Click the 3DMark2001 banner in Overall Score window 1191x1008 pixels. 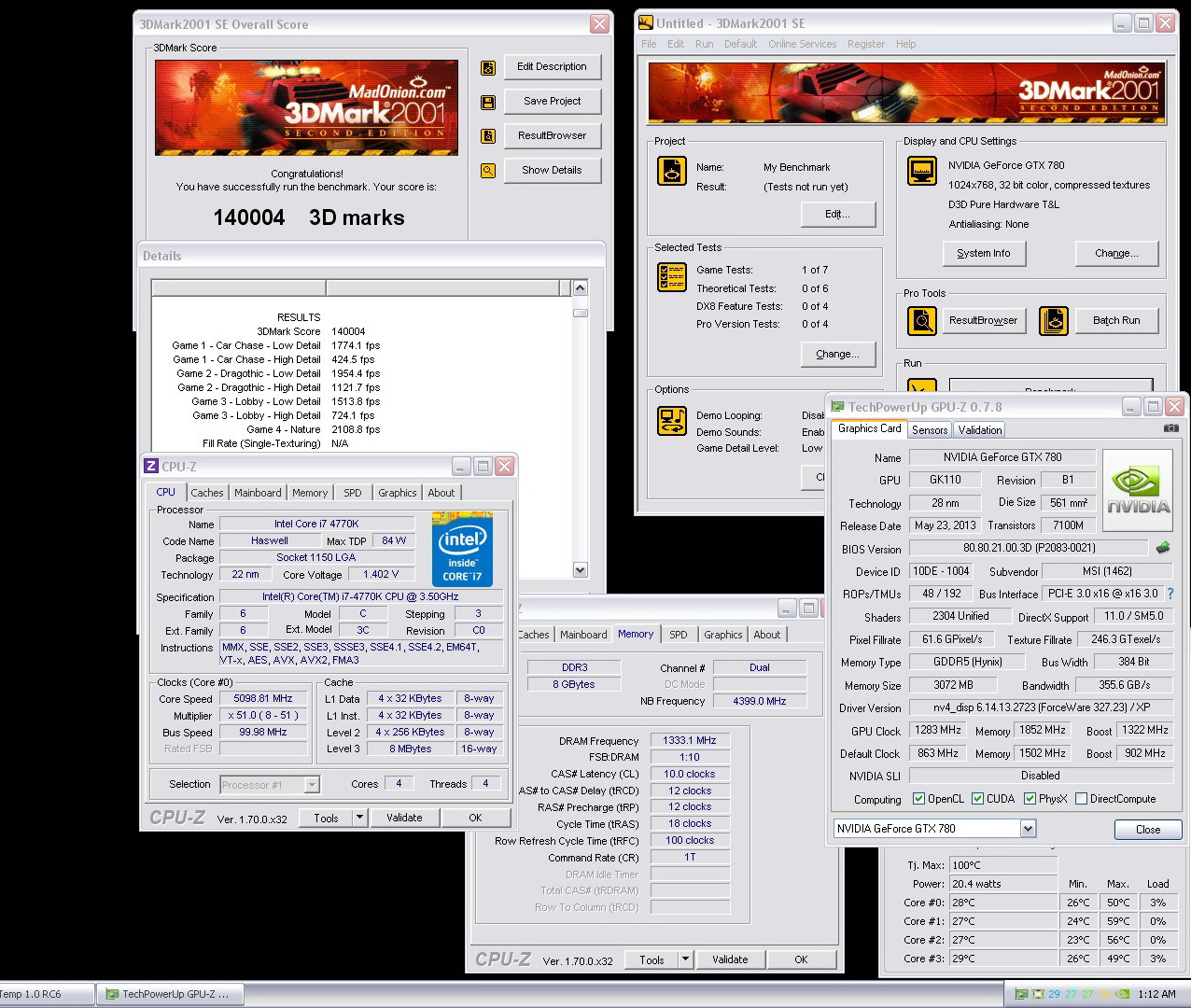[x=306, y=107]
